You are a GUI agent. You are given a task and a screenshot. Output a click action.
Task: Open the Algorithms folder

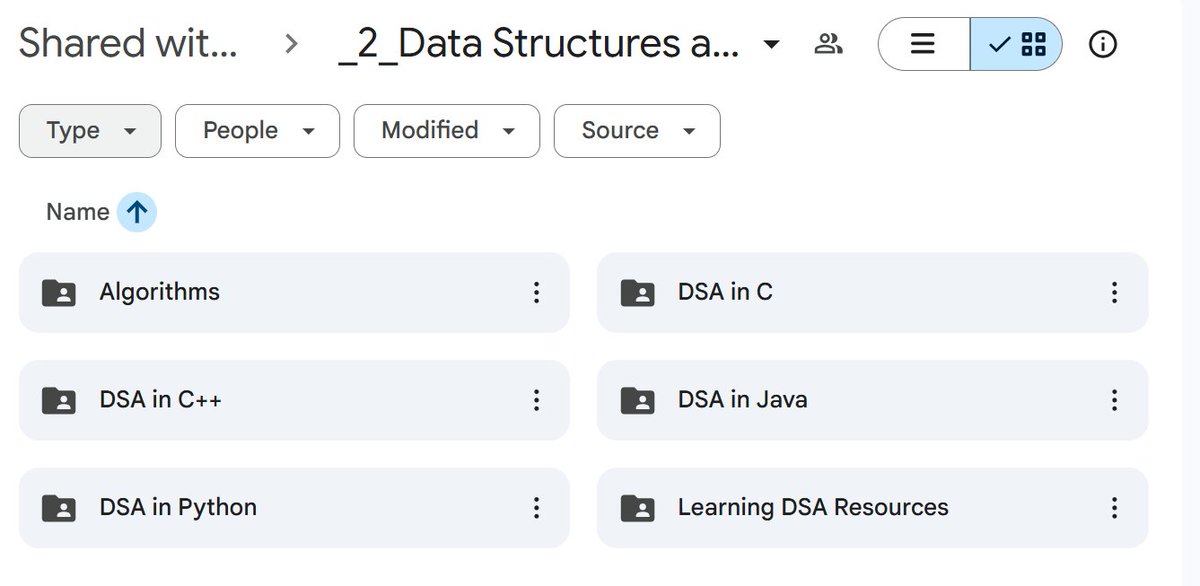tap(160, 292)
